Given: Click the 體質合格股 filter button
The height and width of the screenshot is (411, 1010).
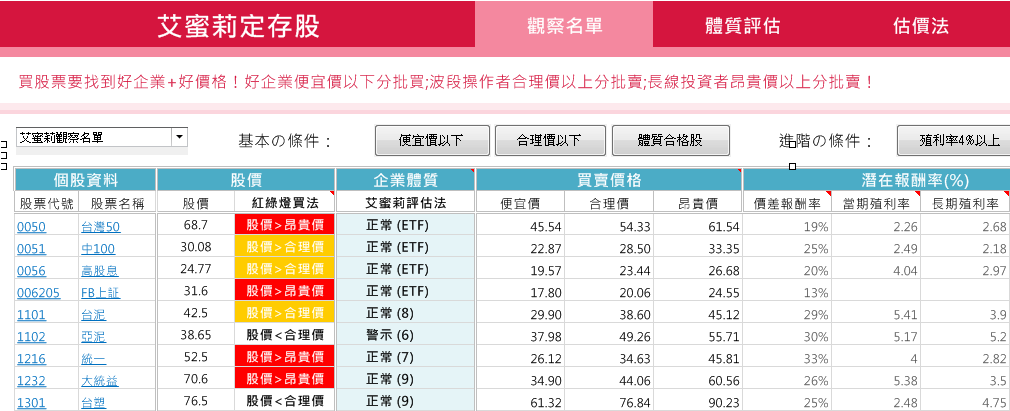Looking at the screenshot, I should tap(670, 140).
